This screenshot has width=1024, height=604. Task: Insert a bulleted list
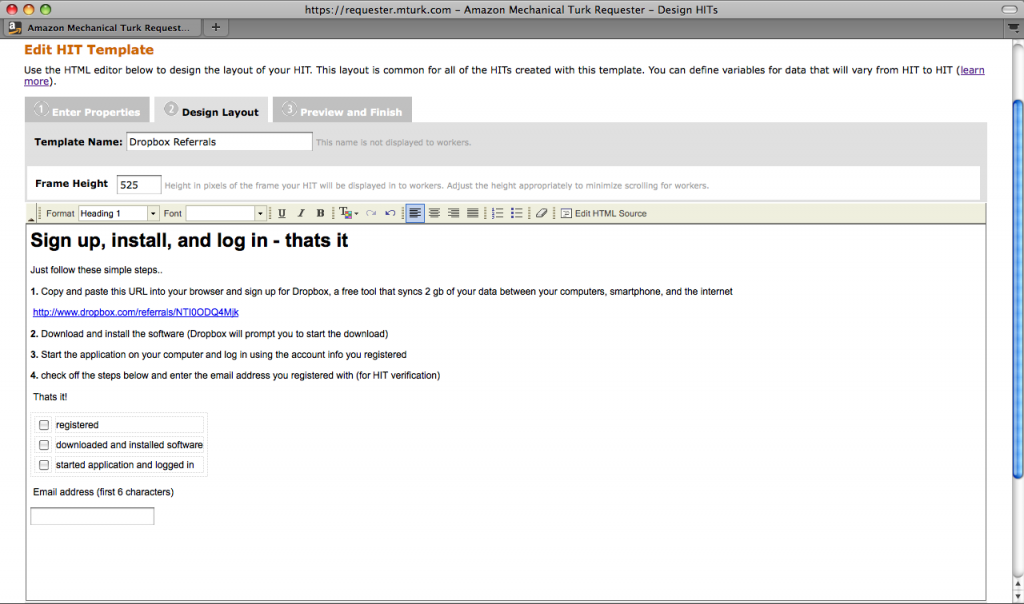517,214
